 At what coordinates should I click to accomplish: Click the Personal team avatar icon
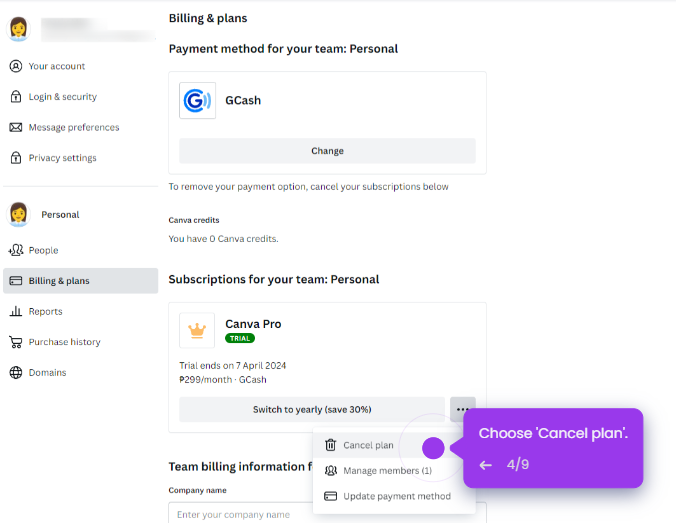(x=18, y=214)
